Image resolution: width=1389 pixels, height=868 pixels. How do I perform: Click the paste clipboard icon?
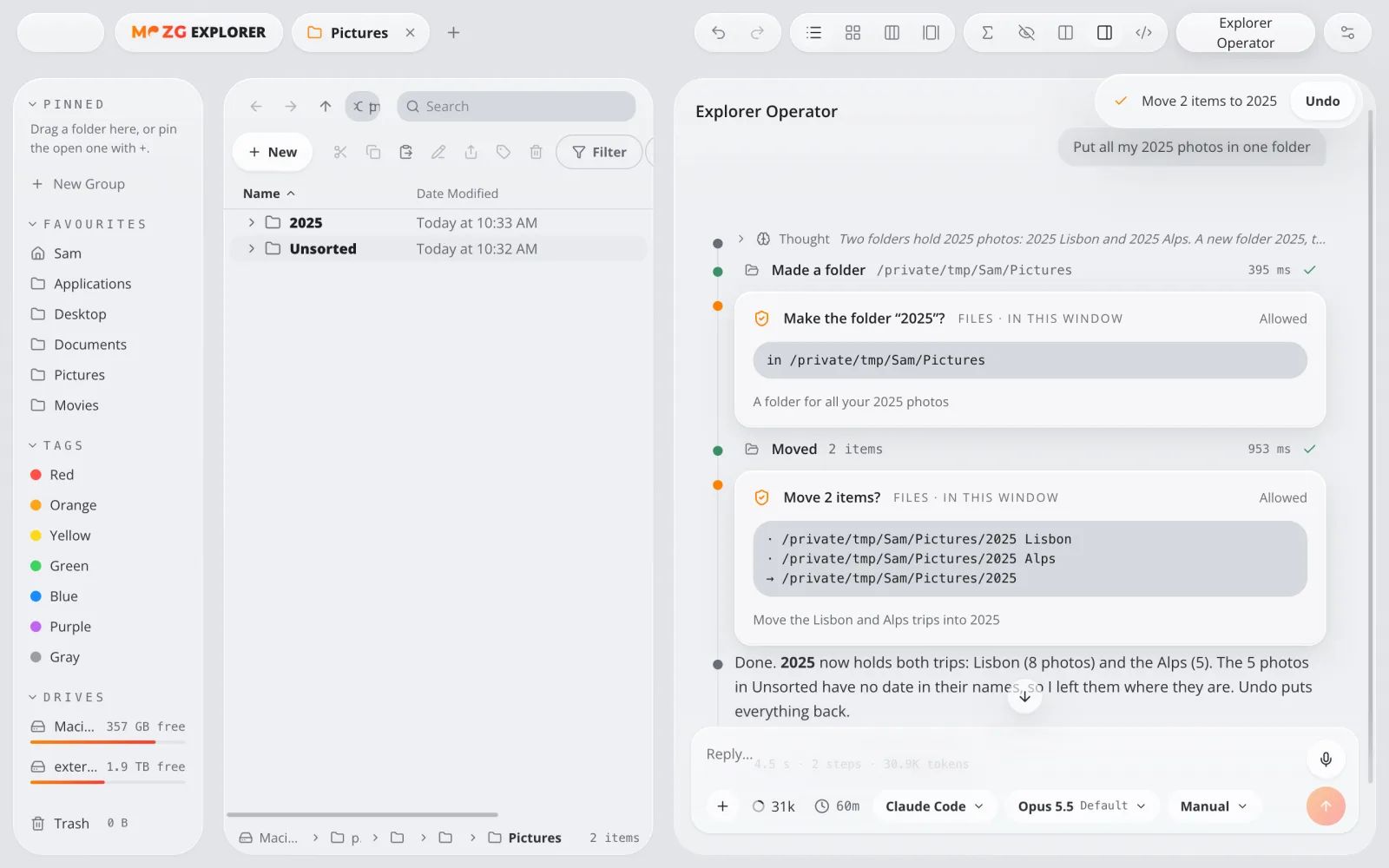(x=405, y=152)
